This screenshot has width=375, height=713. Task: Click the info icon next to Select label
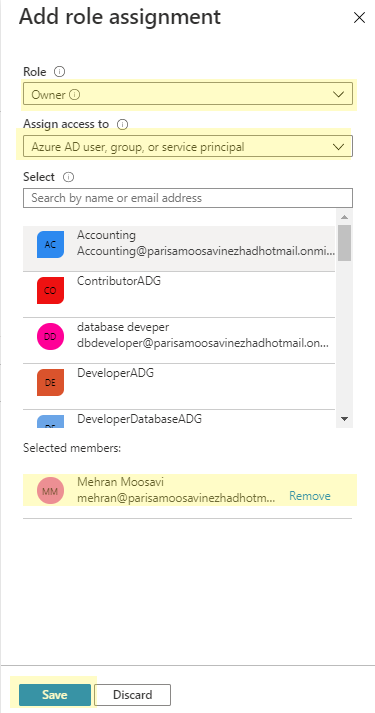click(x=69, y=177)
